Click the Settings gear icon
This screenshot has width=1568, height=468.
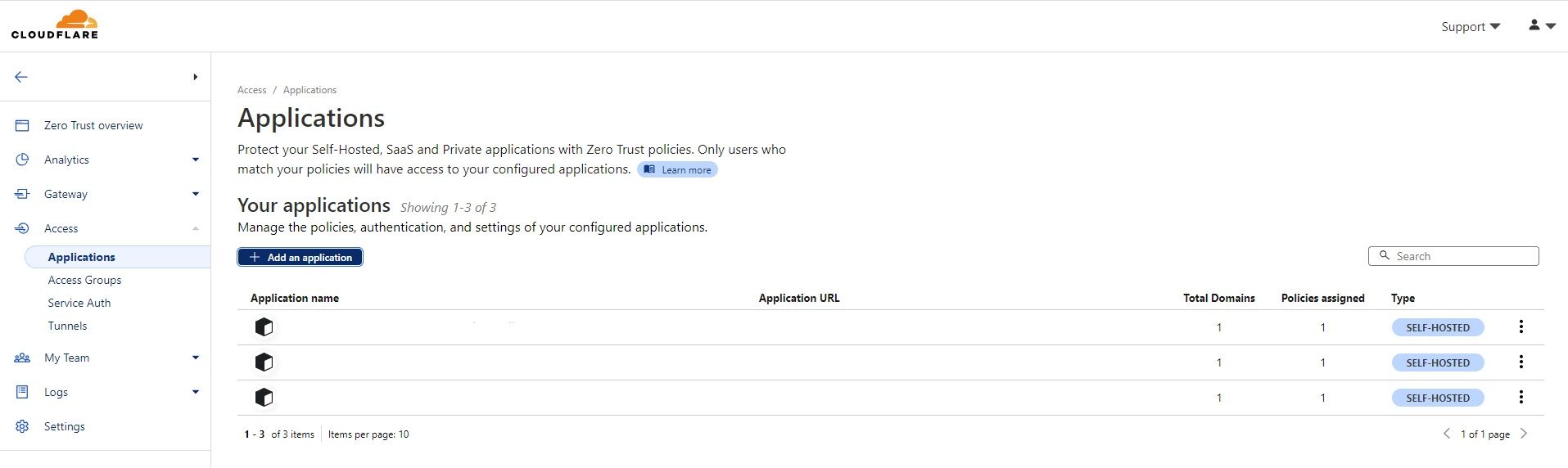point(22,426)
